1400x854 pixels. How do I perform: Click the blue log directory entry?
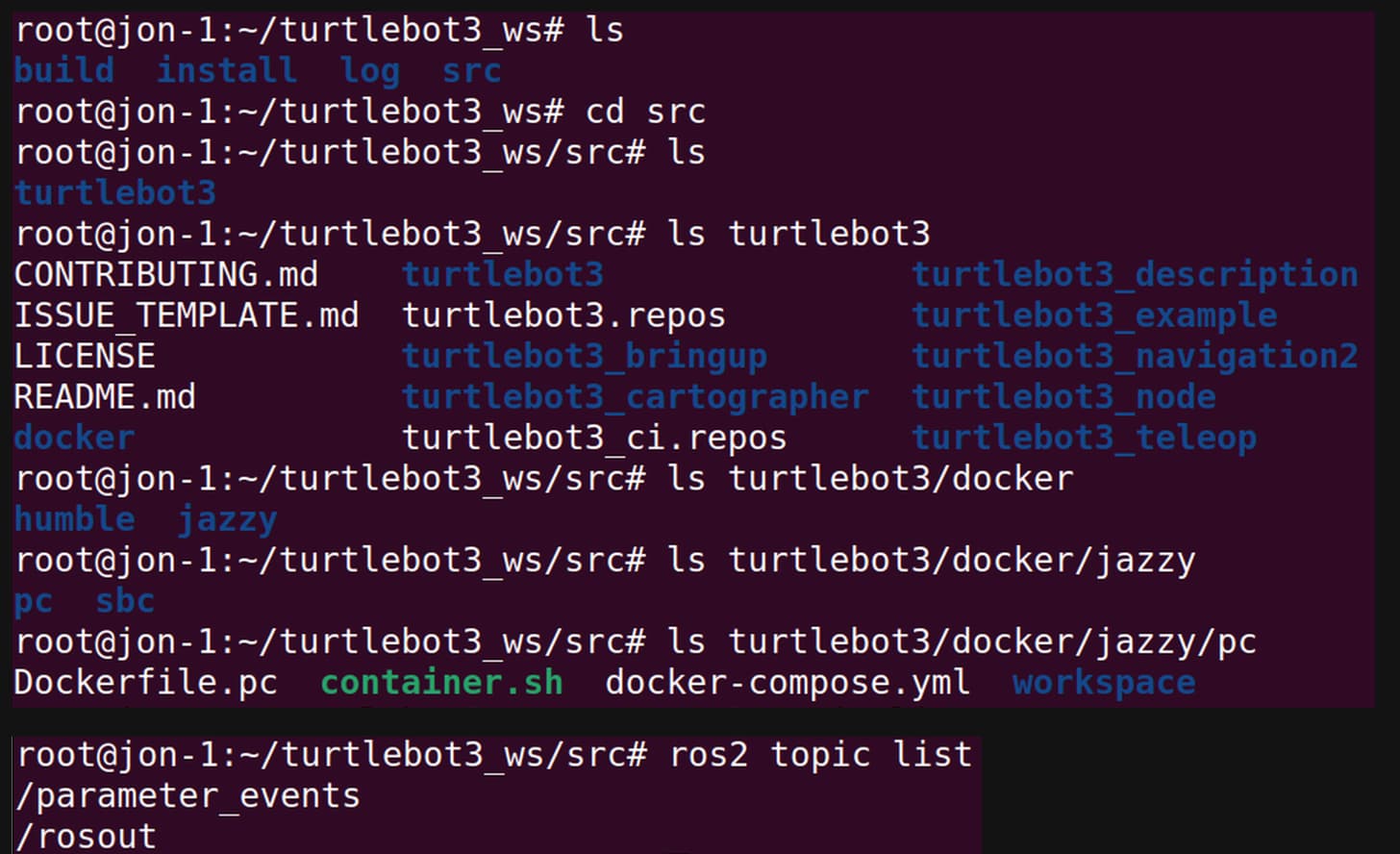pyautogui.click(x=369, y=70)
